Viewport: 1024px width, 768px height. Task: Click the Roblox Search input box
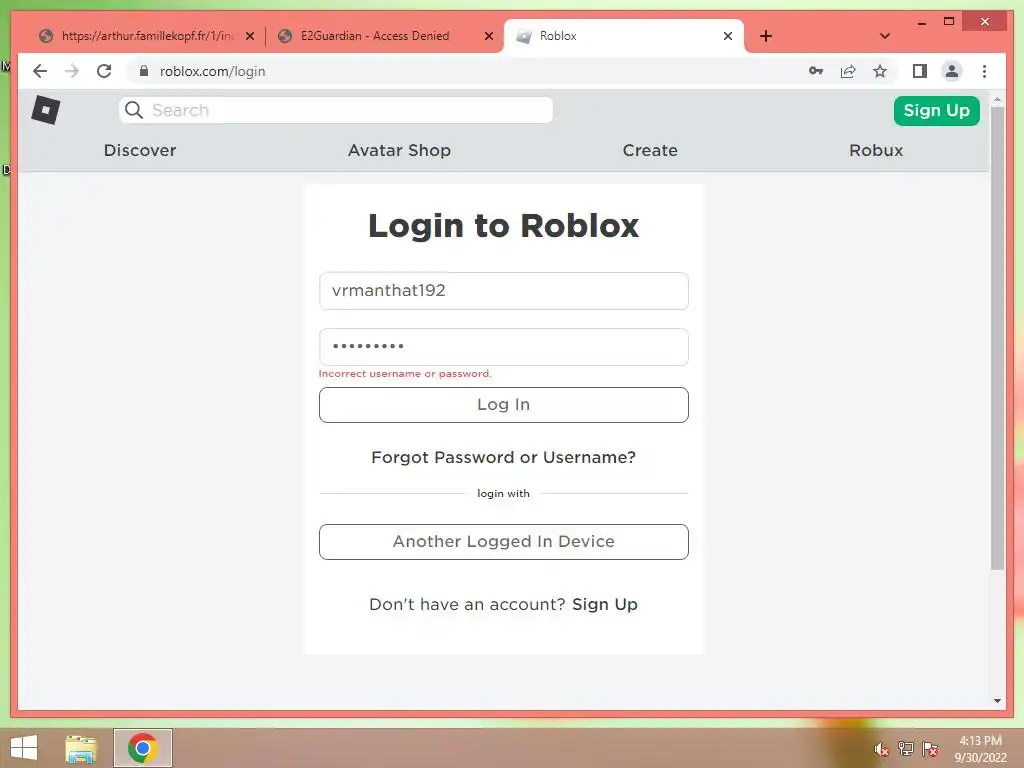pyautogui.click(x=336, y=110)
